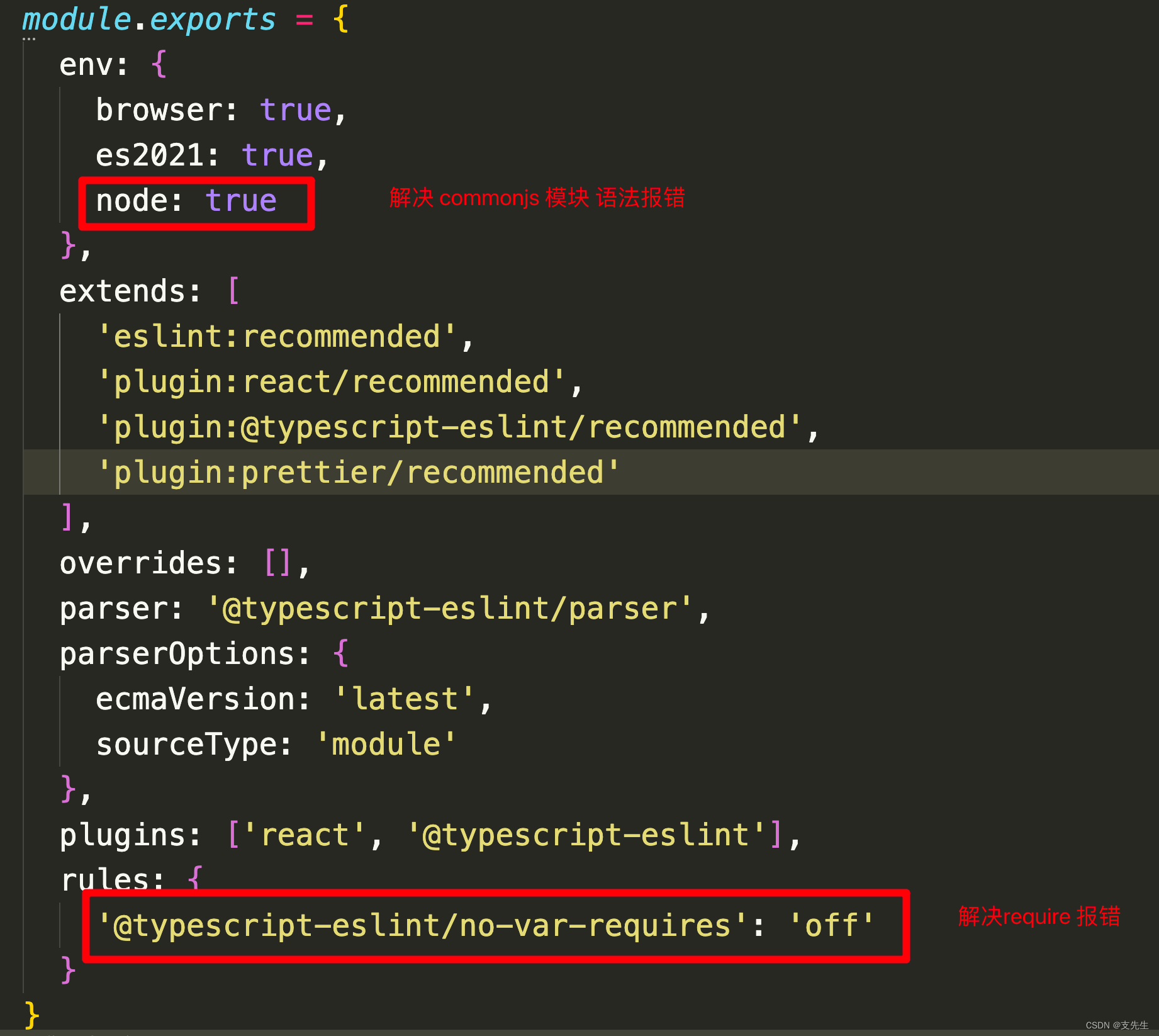Click the 'off' rule value
Viewport: 1159px width, 1036px height.
832,926
